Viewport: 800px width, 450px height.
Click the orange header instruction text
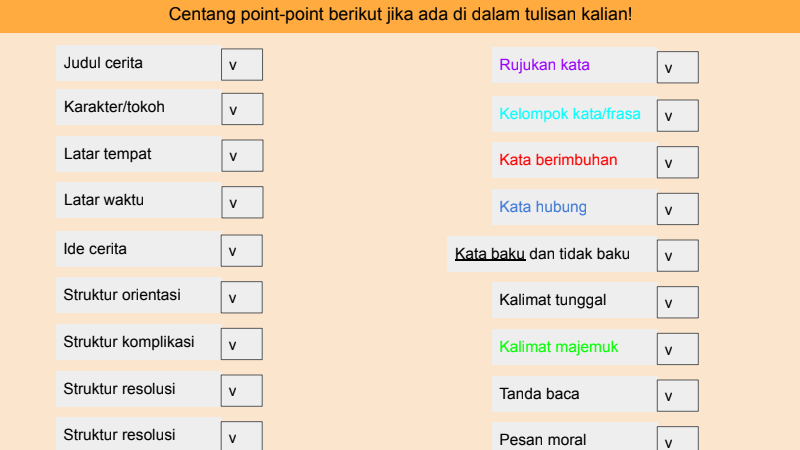point(400,15)
